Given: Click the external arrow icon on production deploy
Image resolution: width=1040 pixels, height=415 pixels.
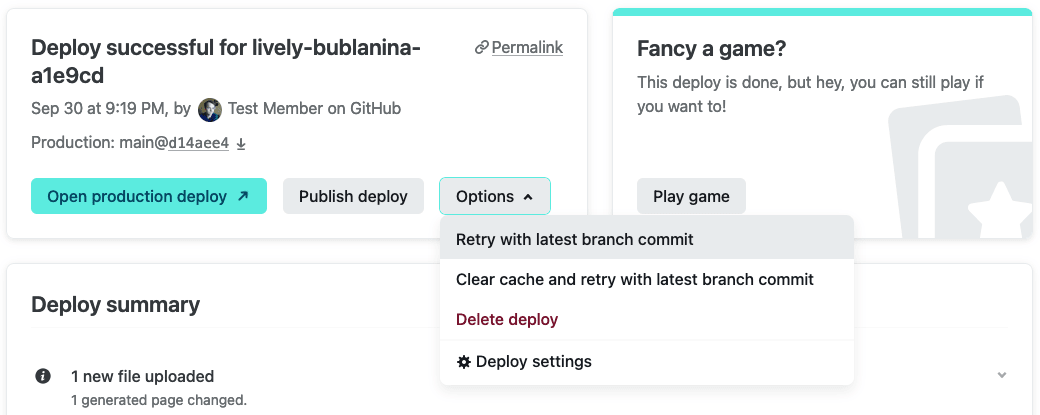Looking at the screenshot, I should pos(243,197).
